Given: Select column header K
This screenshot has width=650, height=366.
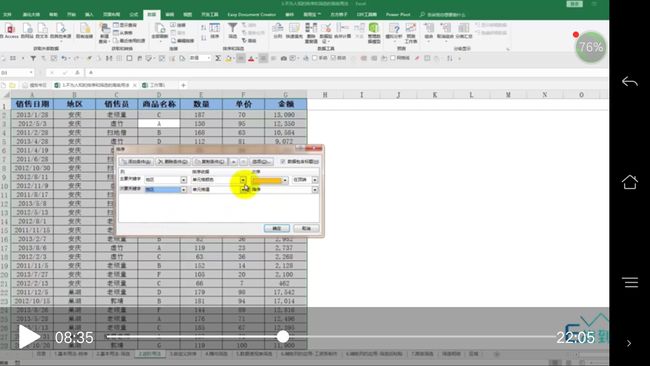Looking at the screenshot, I should click(x=435, y=95).
